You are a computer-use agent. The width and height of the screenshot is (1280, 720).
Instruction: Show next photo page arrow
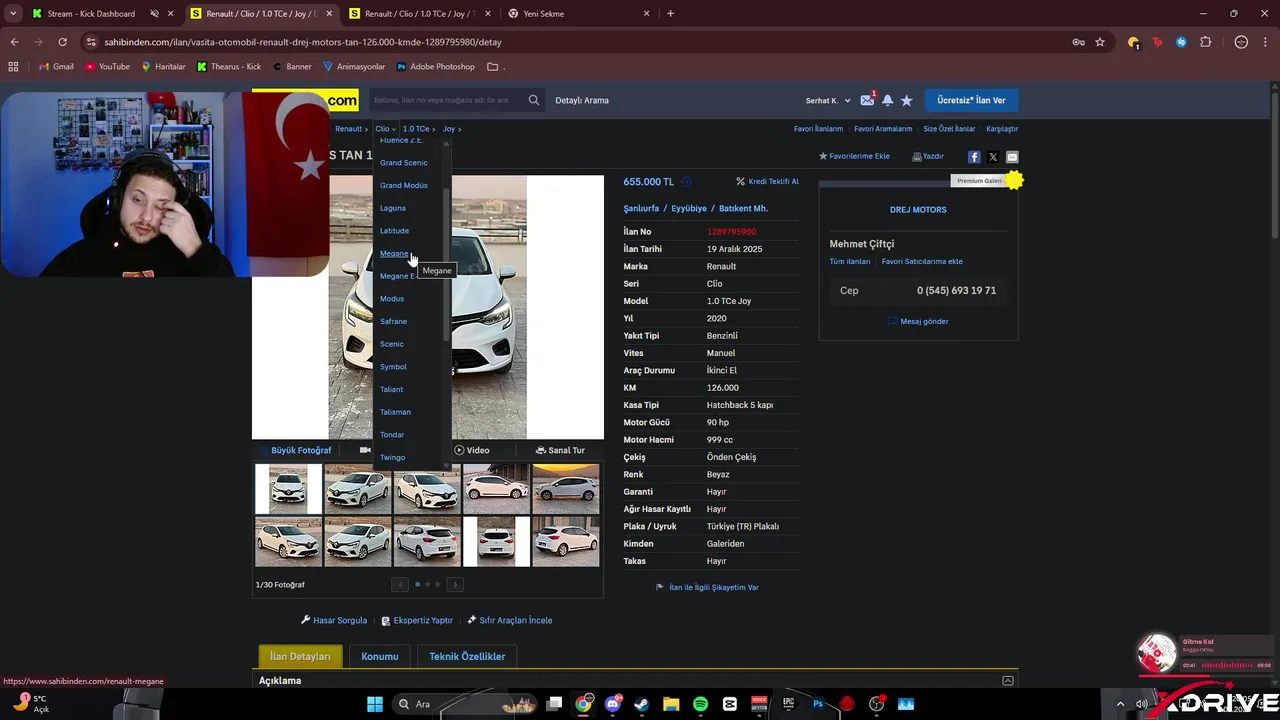pos(455,584)
